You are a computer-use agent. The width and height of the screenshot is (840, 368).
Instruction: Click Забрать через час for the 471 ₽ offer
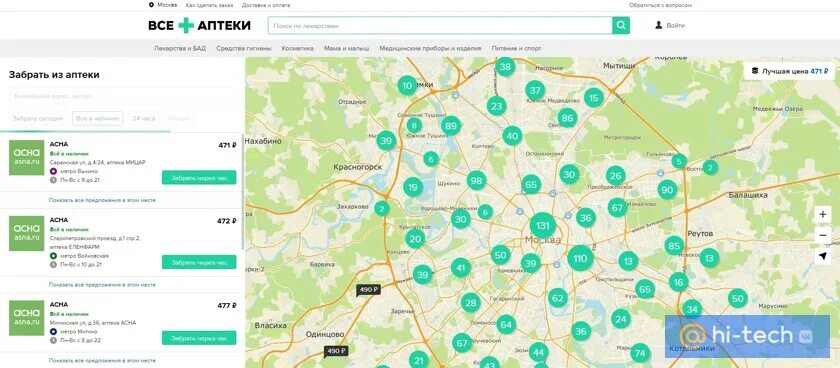[x=199, y=178]
